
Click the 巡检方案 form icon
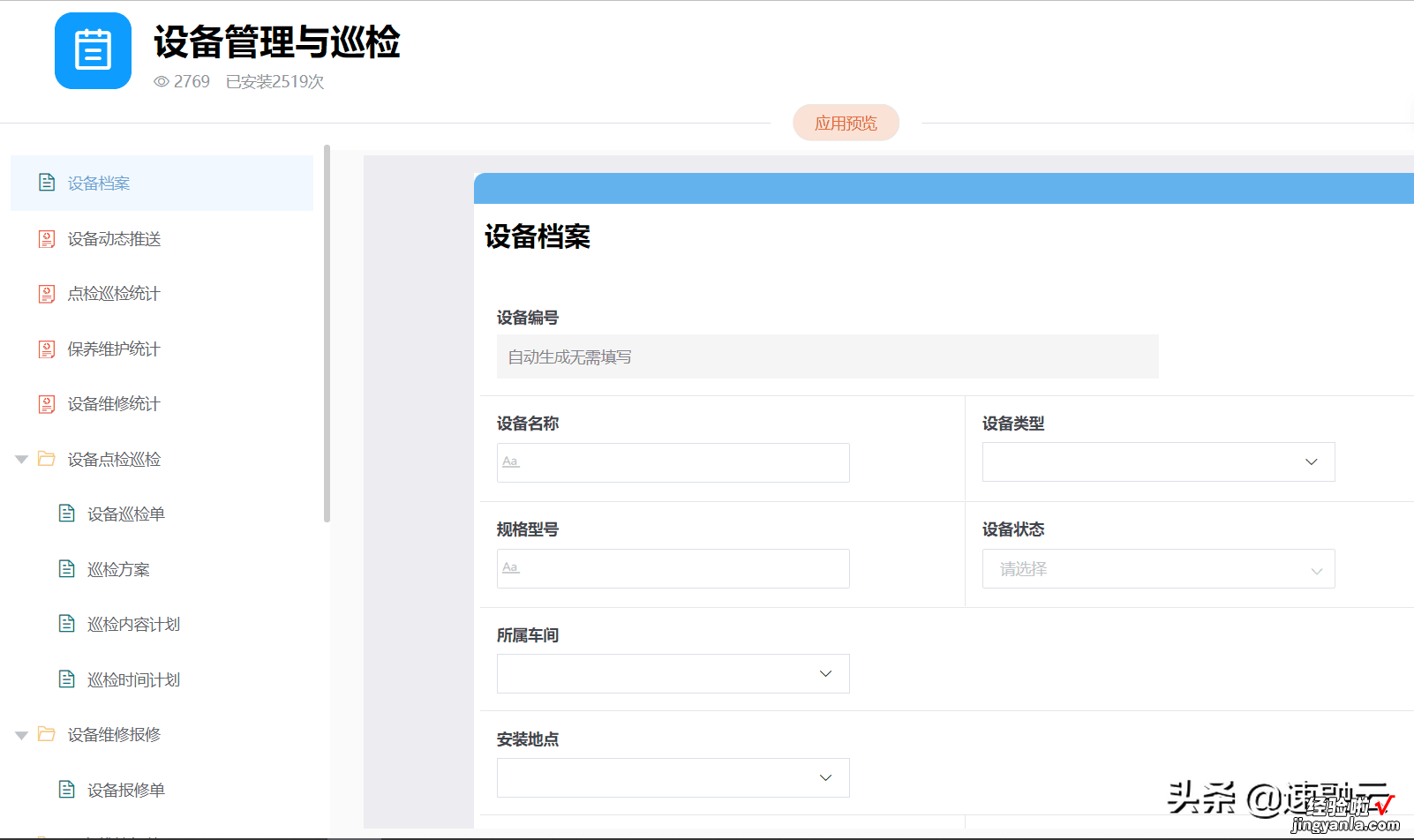(x=66, y=569)
